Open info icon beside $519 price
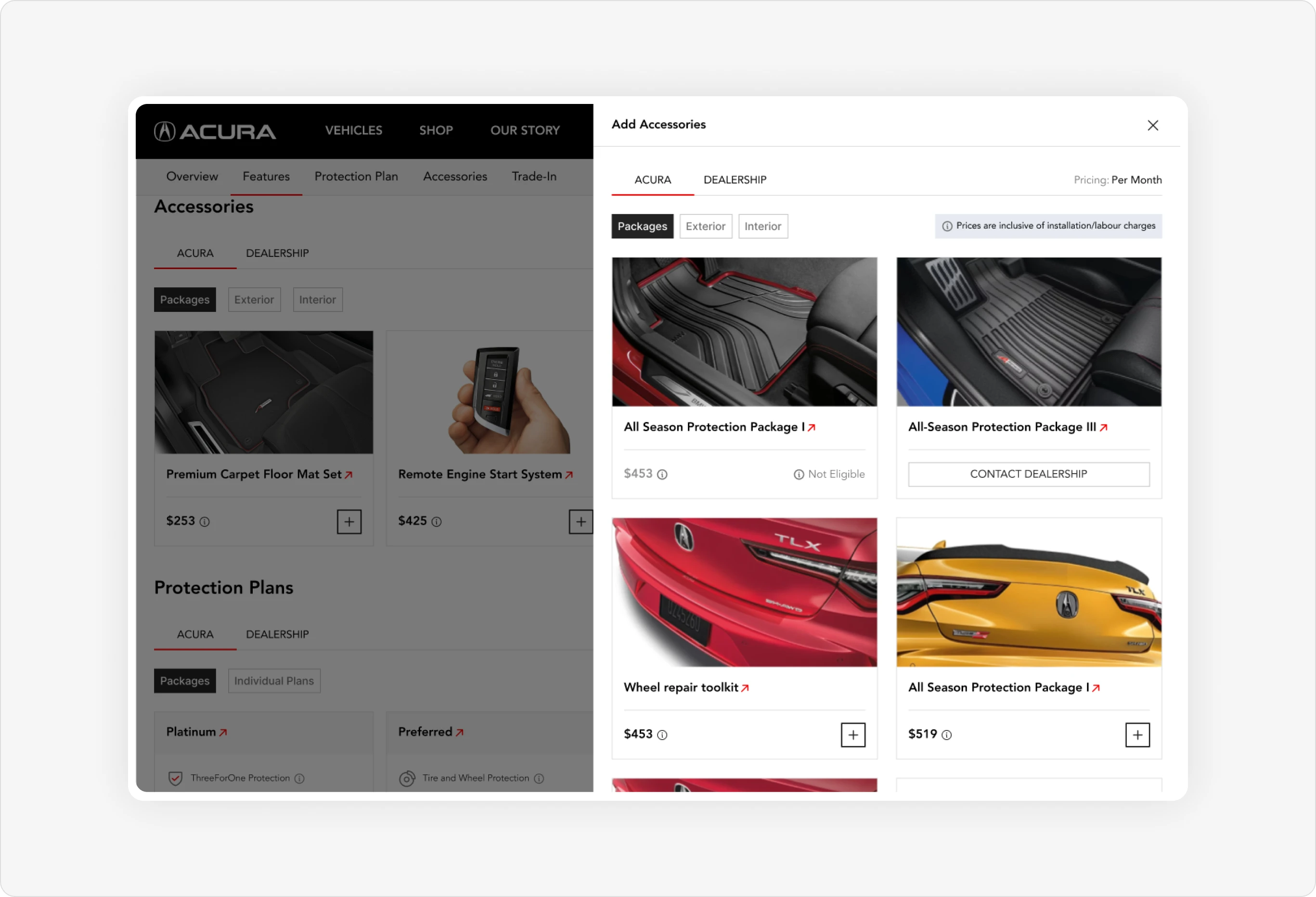1316x897 pixels. point(946,735)
